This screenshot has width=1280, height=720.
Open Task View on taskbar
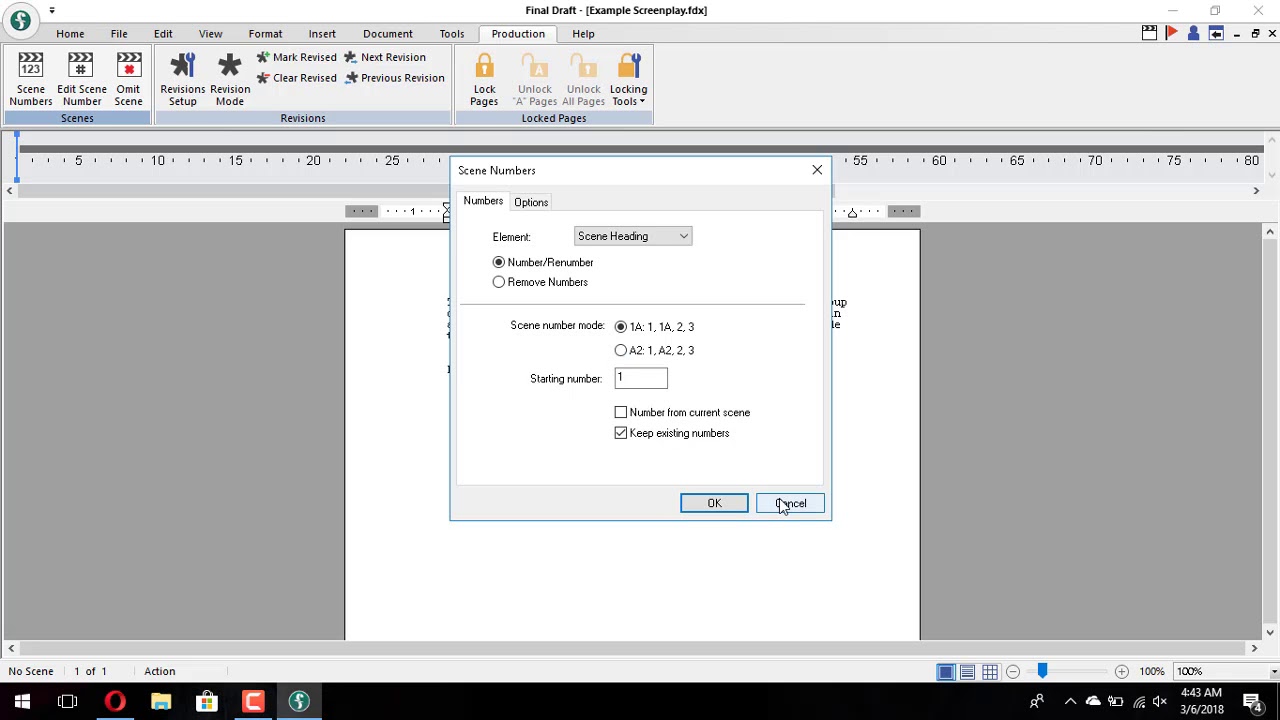pos(68,701)
